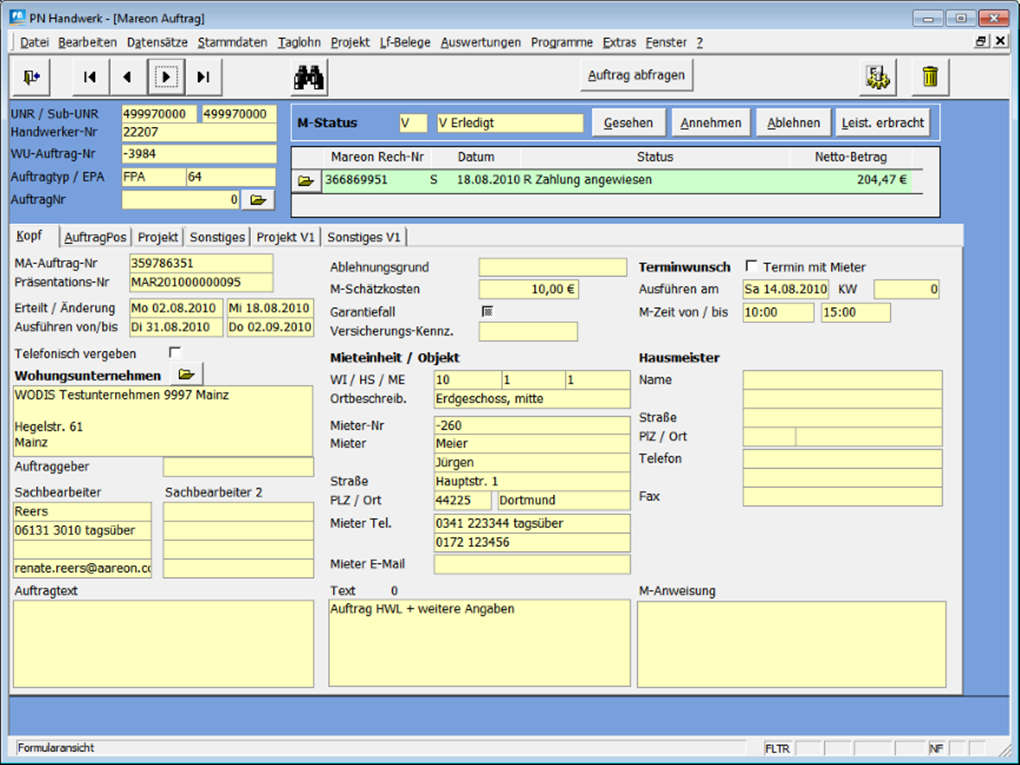This screenshot has height=765, width=1020.
Task: Click the exit door icon in toolbar
Action: [31, 77]
